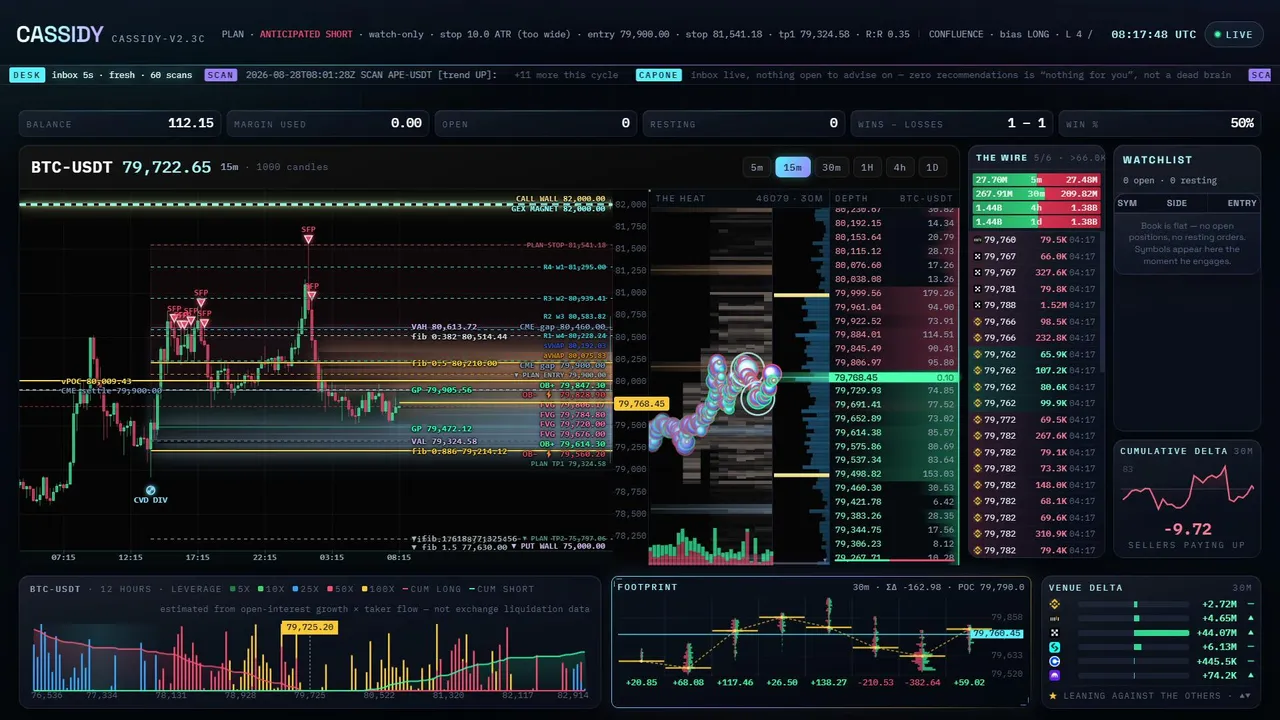Viewport: 1280px width, 720px height.
Task: Click the ENTRY column header in Watchlist
Action: [1242, 203]
